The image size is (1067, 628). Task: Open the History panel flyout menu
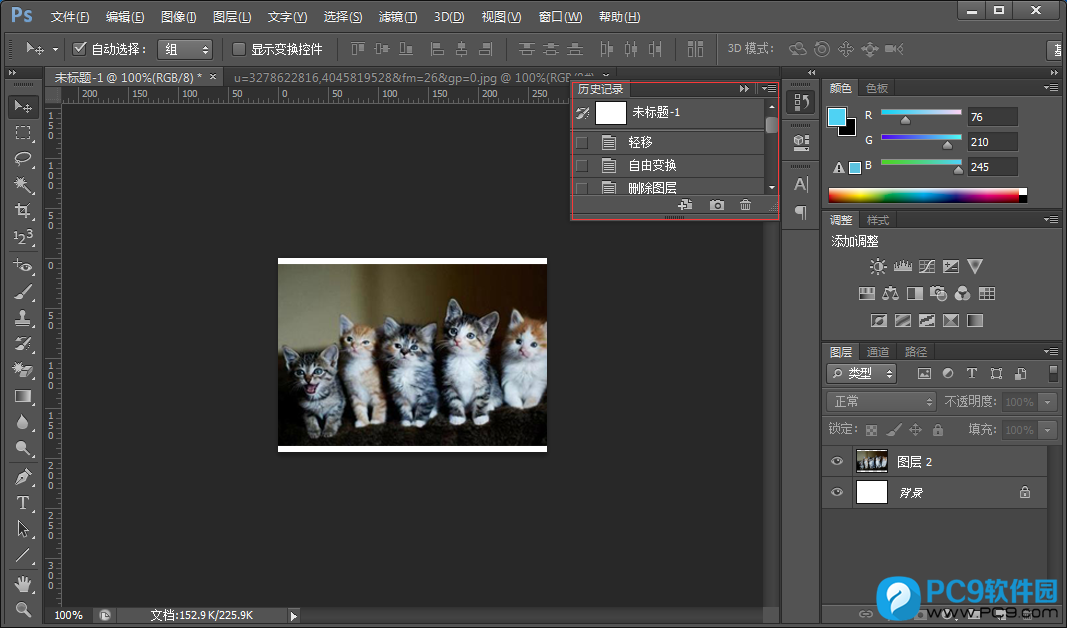[x=769, y=88]
